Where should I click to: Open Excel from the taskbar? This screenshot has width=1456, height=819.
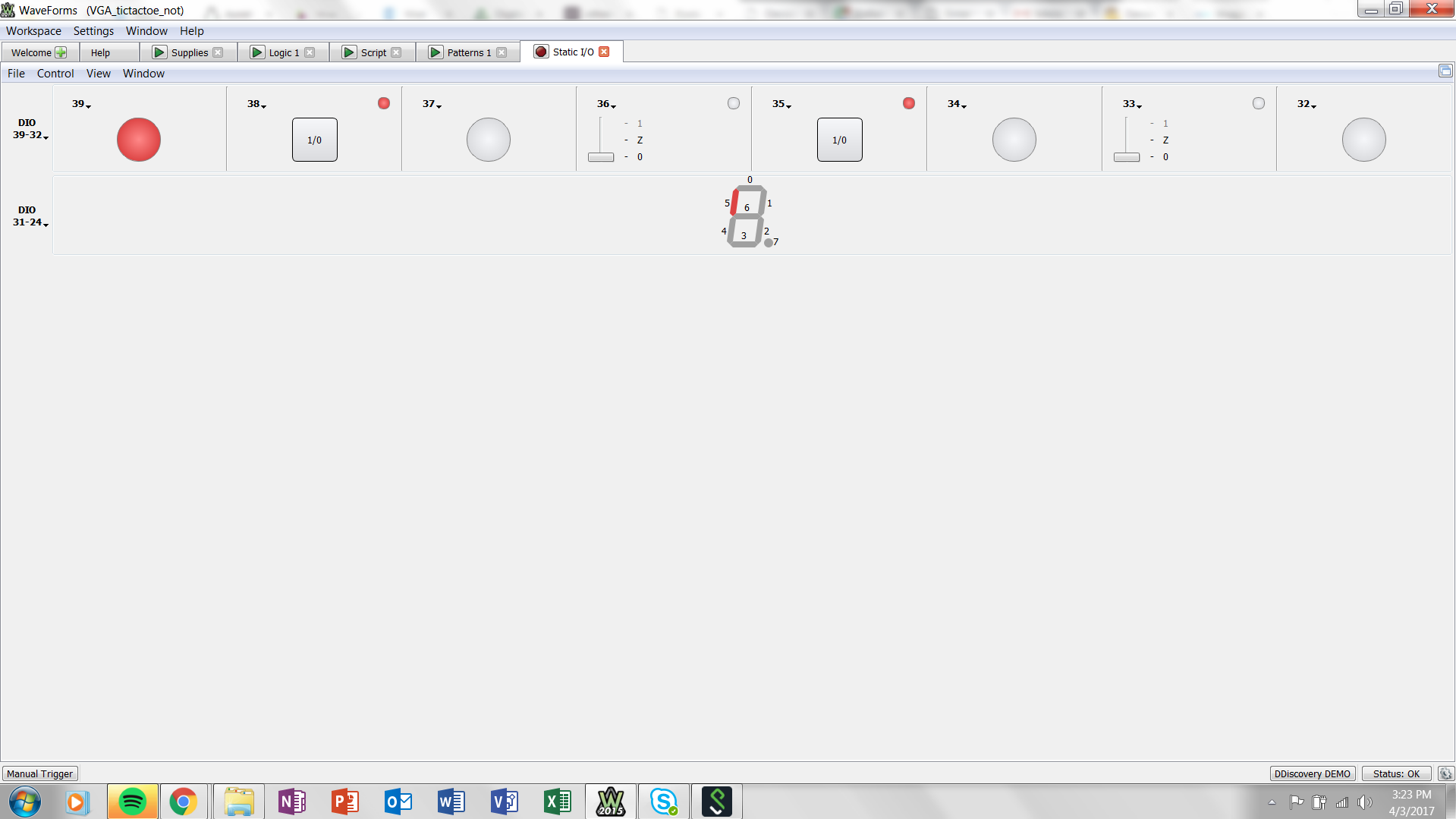(x=558, y=802)
